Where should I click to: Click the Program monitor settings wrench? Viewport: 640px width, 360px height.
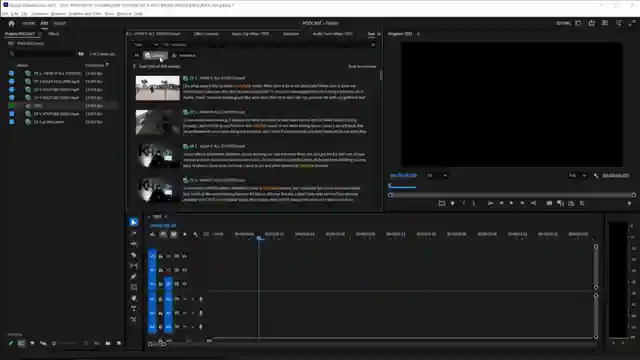click(596, 176)
